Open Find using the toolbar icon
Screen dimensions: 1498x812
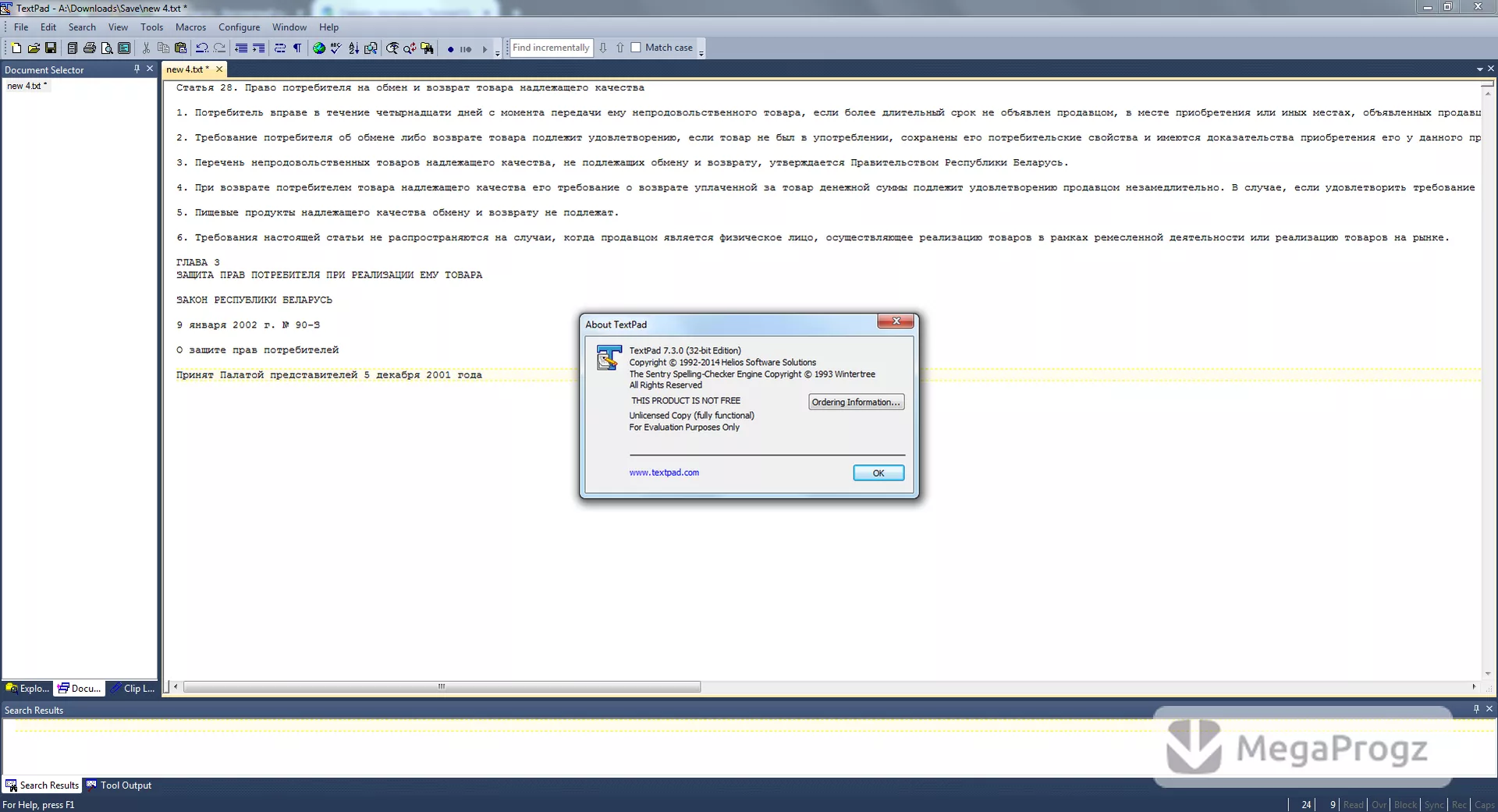tap(392, 48)
